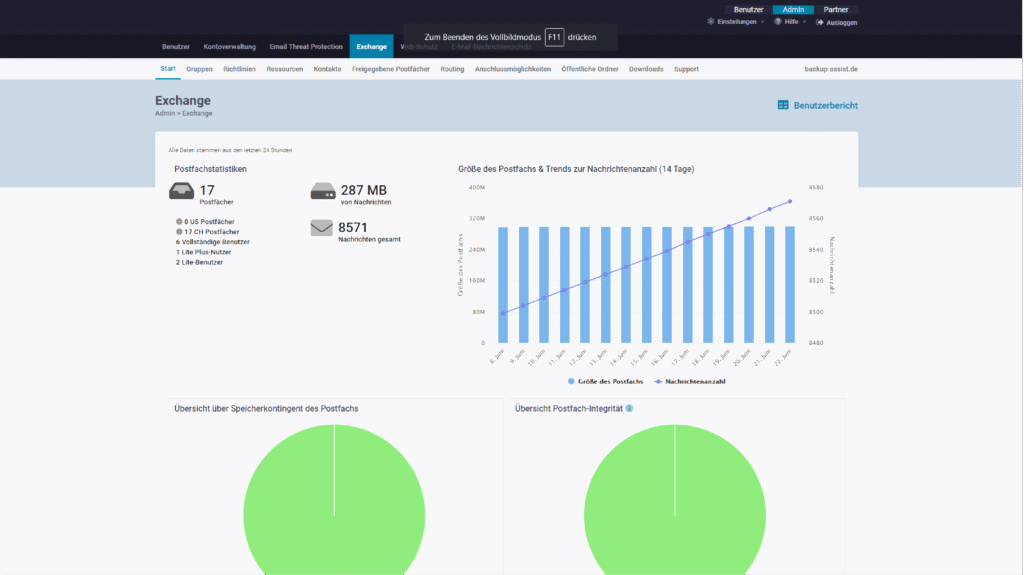The image size is (1024, 575).
Task: Click '1 Lite Plus-Nutzer' line
Action: [x=203, y=252]
